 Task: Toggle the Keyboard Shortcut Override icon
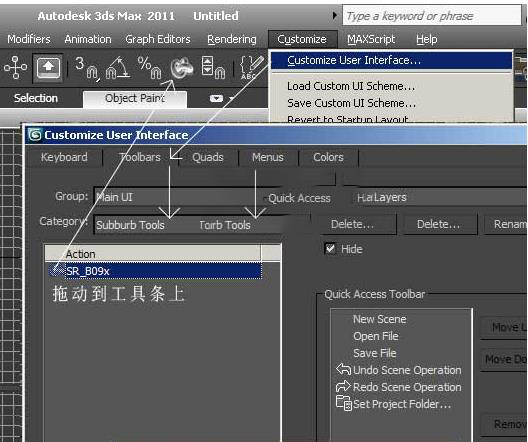[x=48, y=67]
